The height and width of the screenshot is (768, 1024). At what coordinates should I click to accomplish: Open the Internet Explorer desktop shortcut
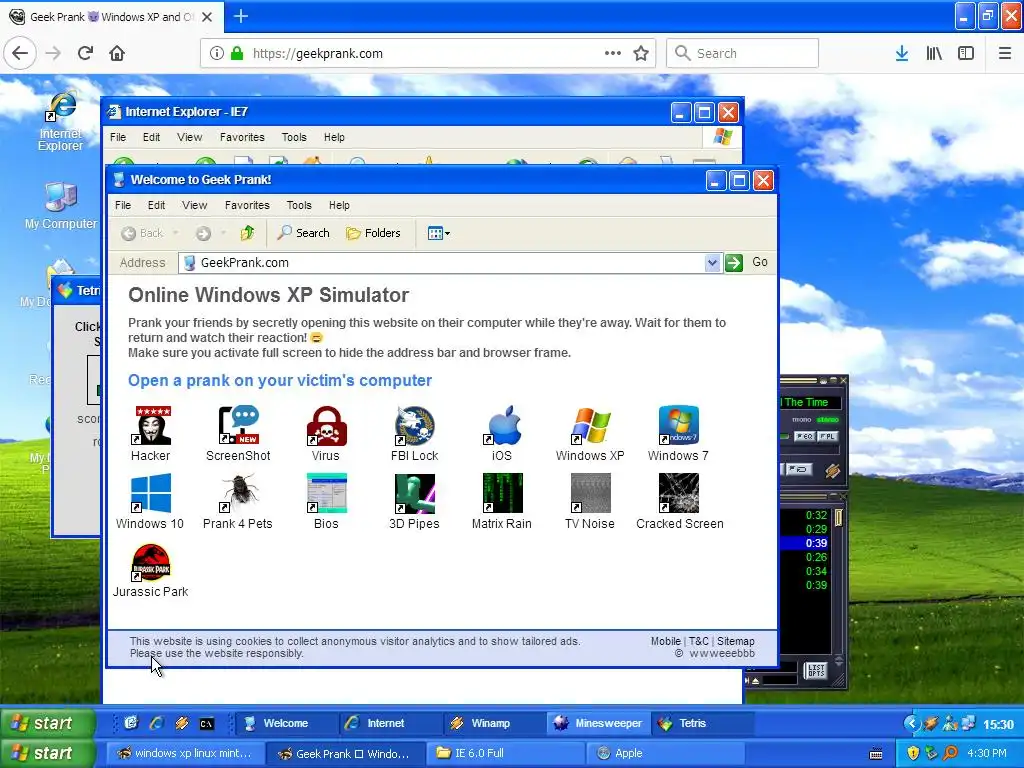[61, 122]
